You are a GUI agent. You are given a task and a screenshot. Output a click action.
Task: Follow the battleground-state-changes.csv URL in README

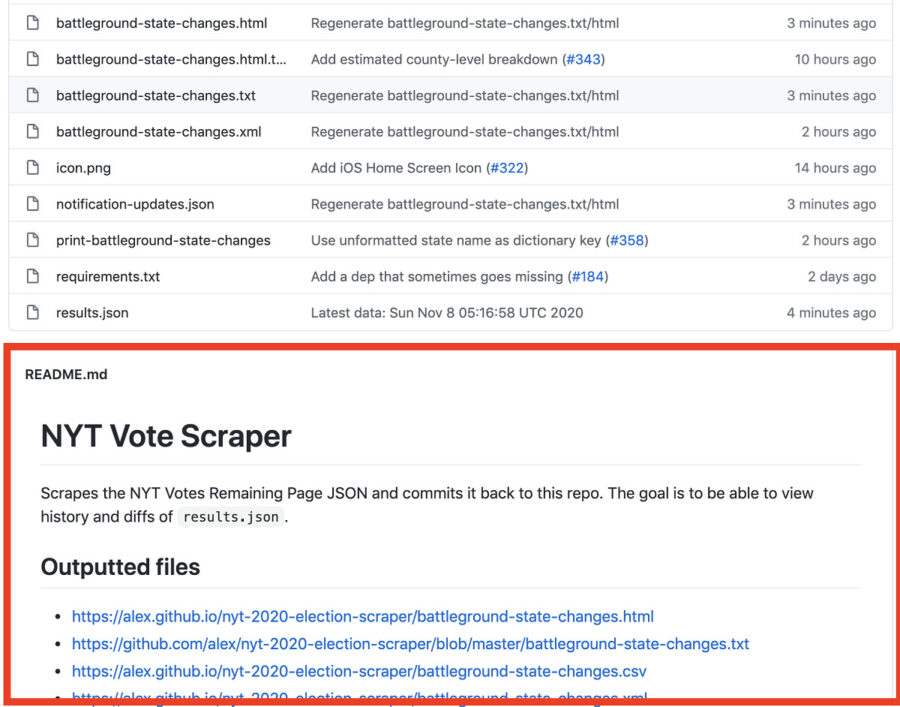point(359,671)
